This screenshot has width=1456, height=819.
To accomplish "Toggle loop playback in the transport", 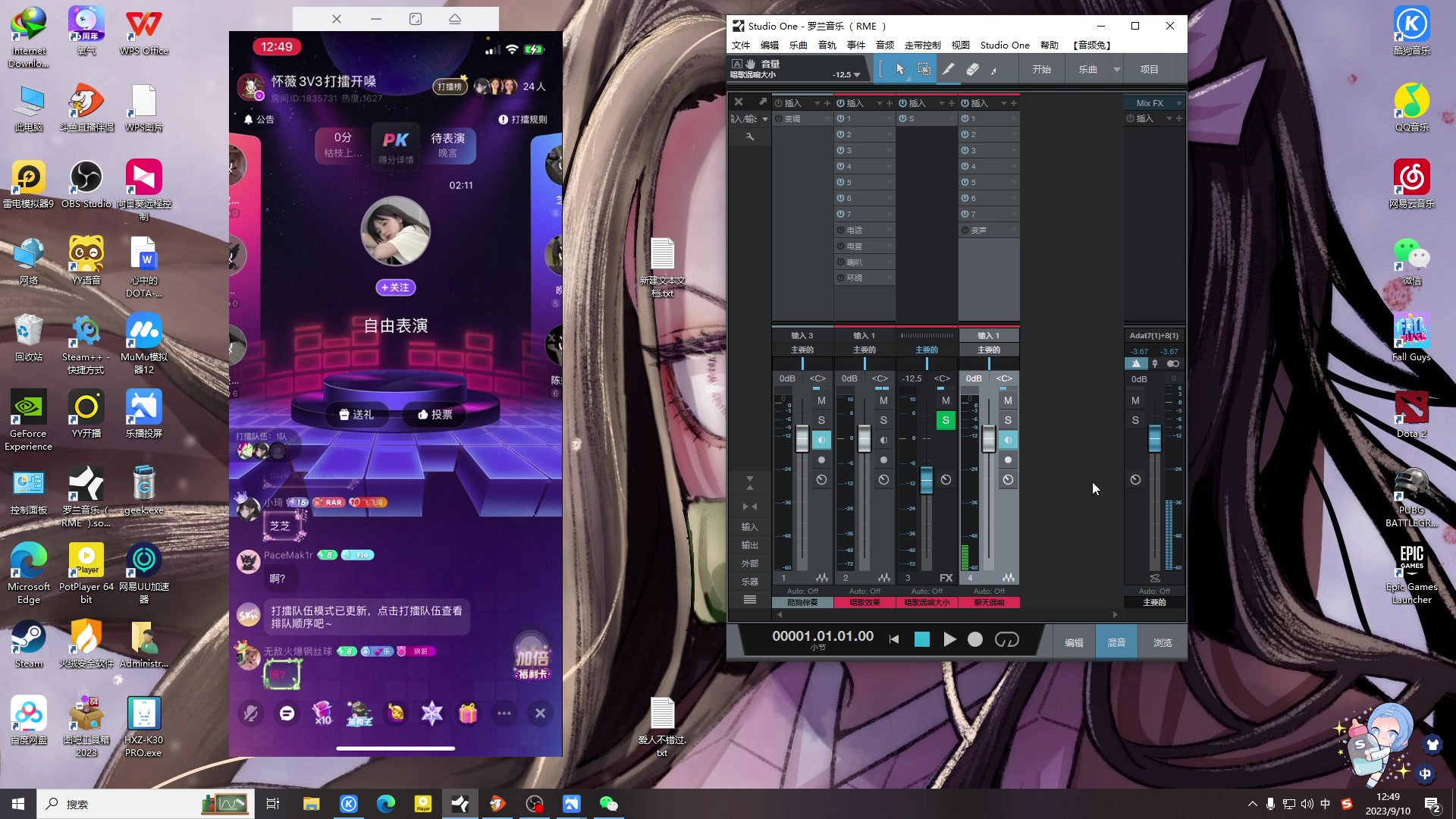I will [1006, 639].
